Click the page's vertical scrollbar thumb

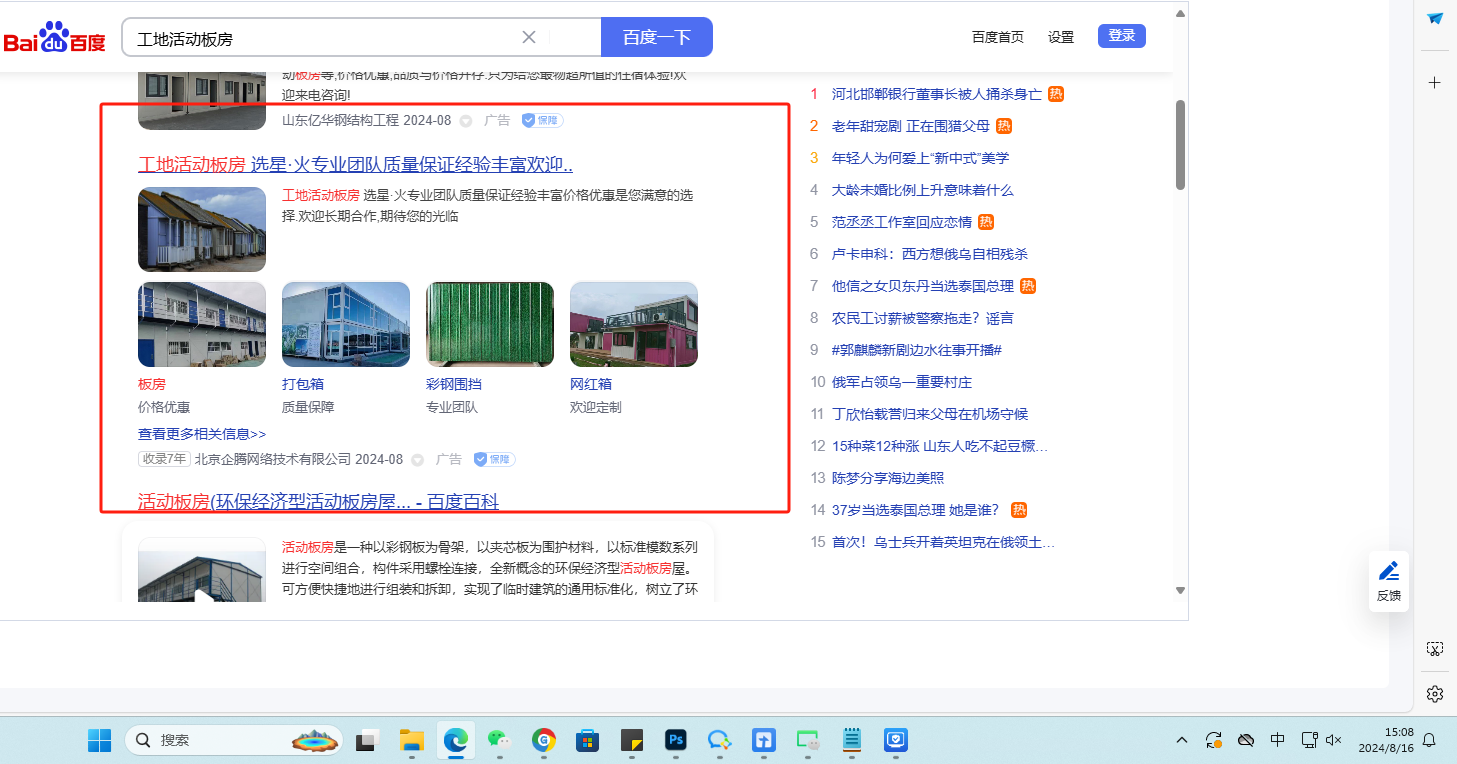pyautogui.click(x=1180, y=145)
